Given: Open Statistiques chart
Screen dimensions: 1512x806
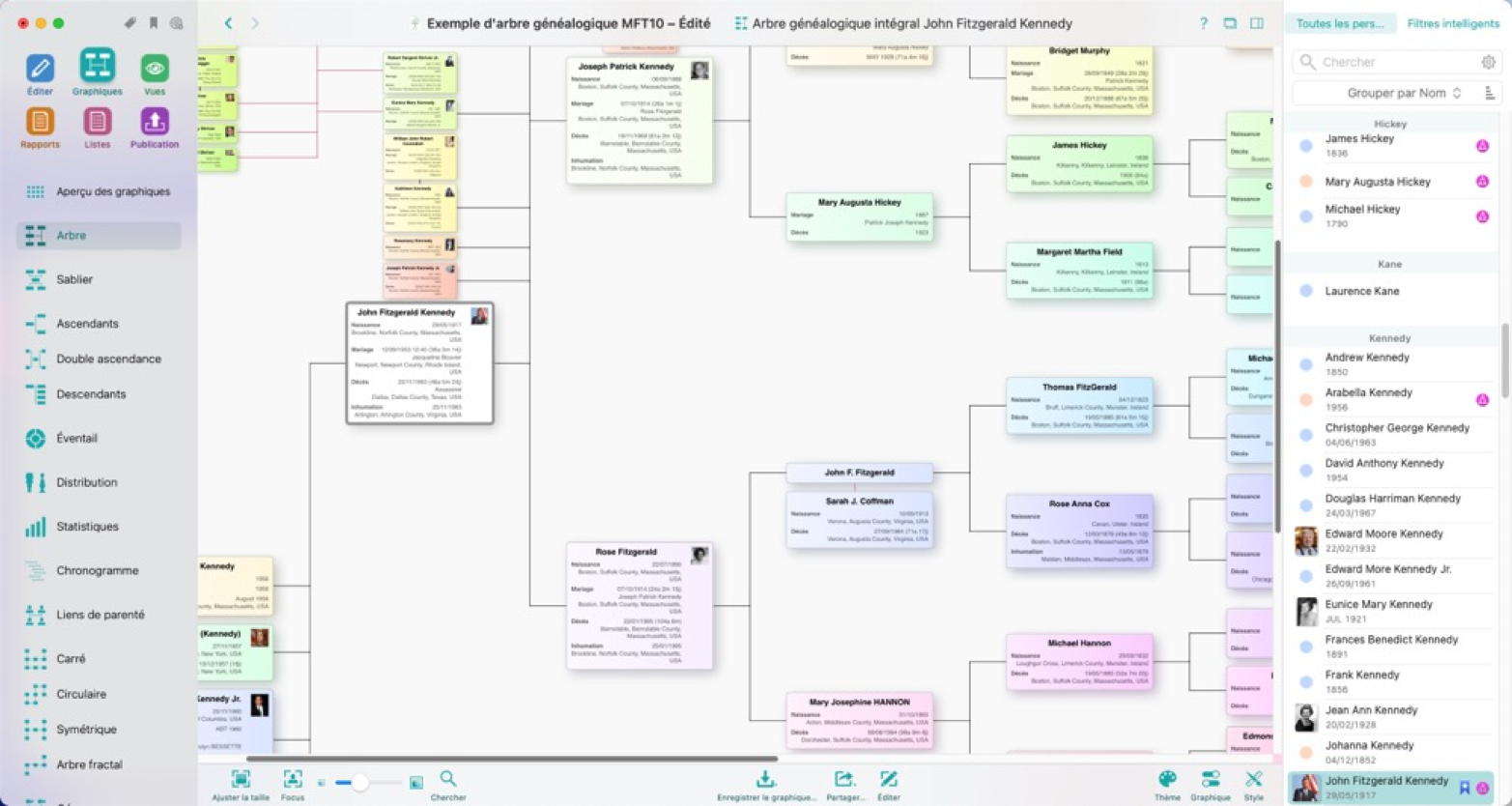Looking at the screenshot, I should tap(98, 527).
